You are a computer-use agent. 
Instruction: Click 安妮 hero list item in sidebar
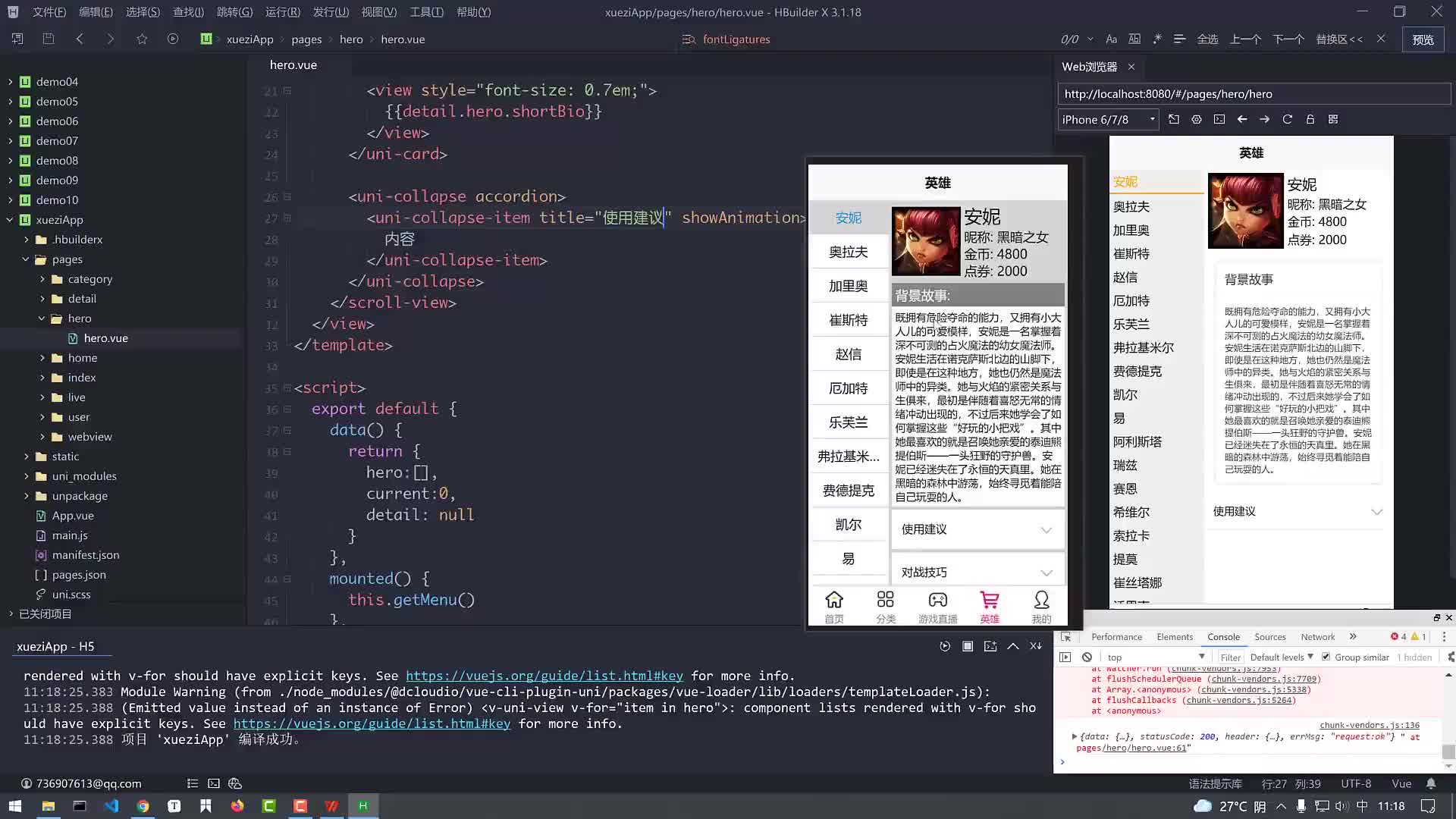(848, 218)
